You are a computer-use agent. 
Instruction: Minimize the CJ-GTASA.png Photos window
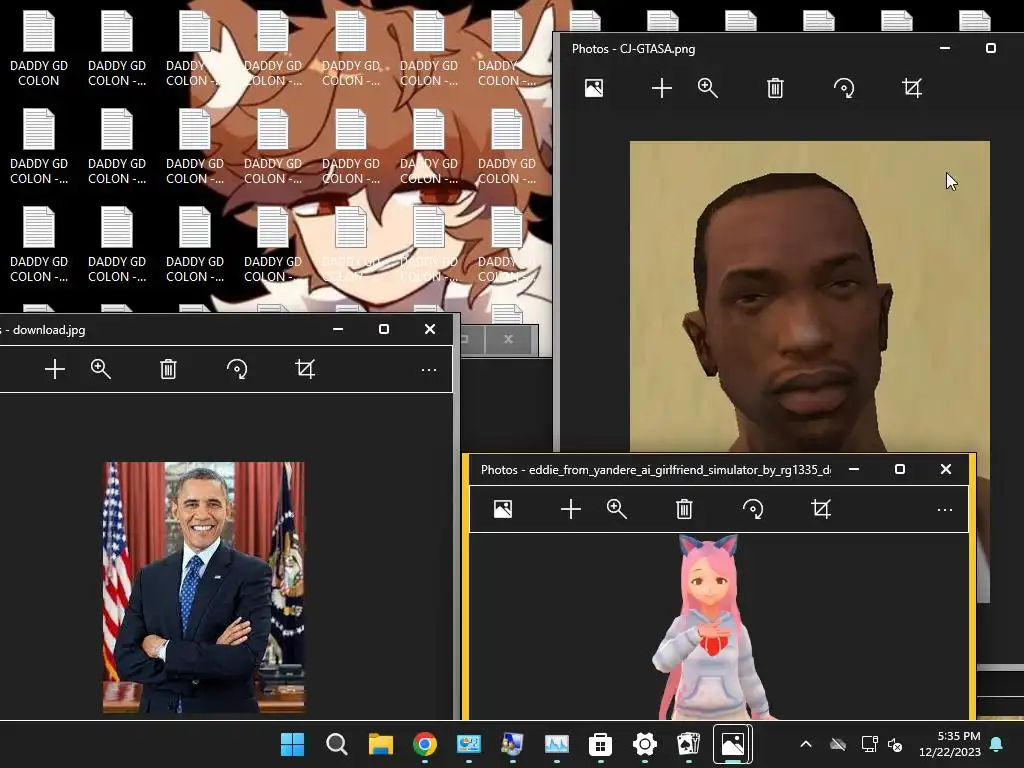[x=944, y=48]
